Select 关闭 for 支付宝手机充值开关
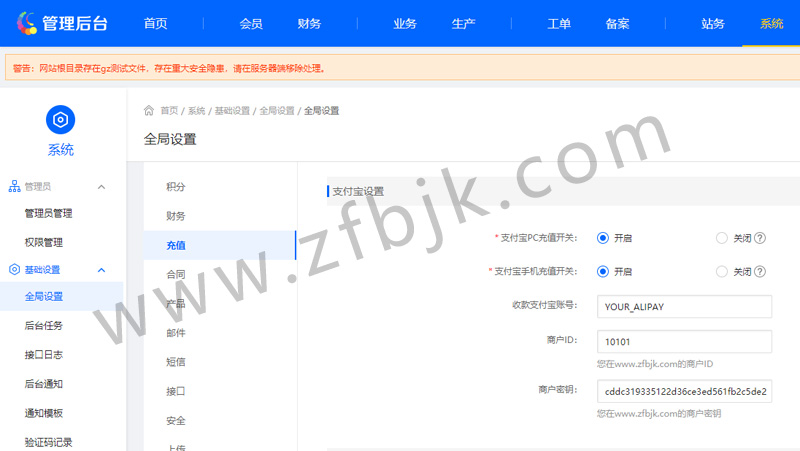The image size is (800, 451). click(721, 271)
